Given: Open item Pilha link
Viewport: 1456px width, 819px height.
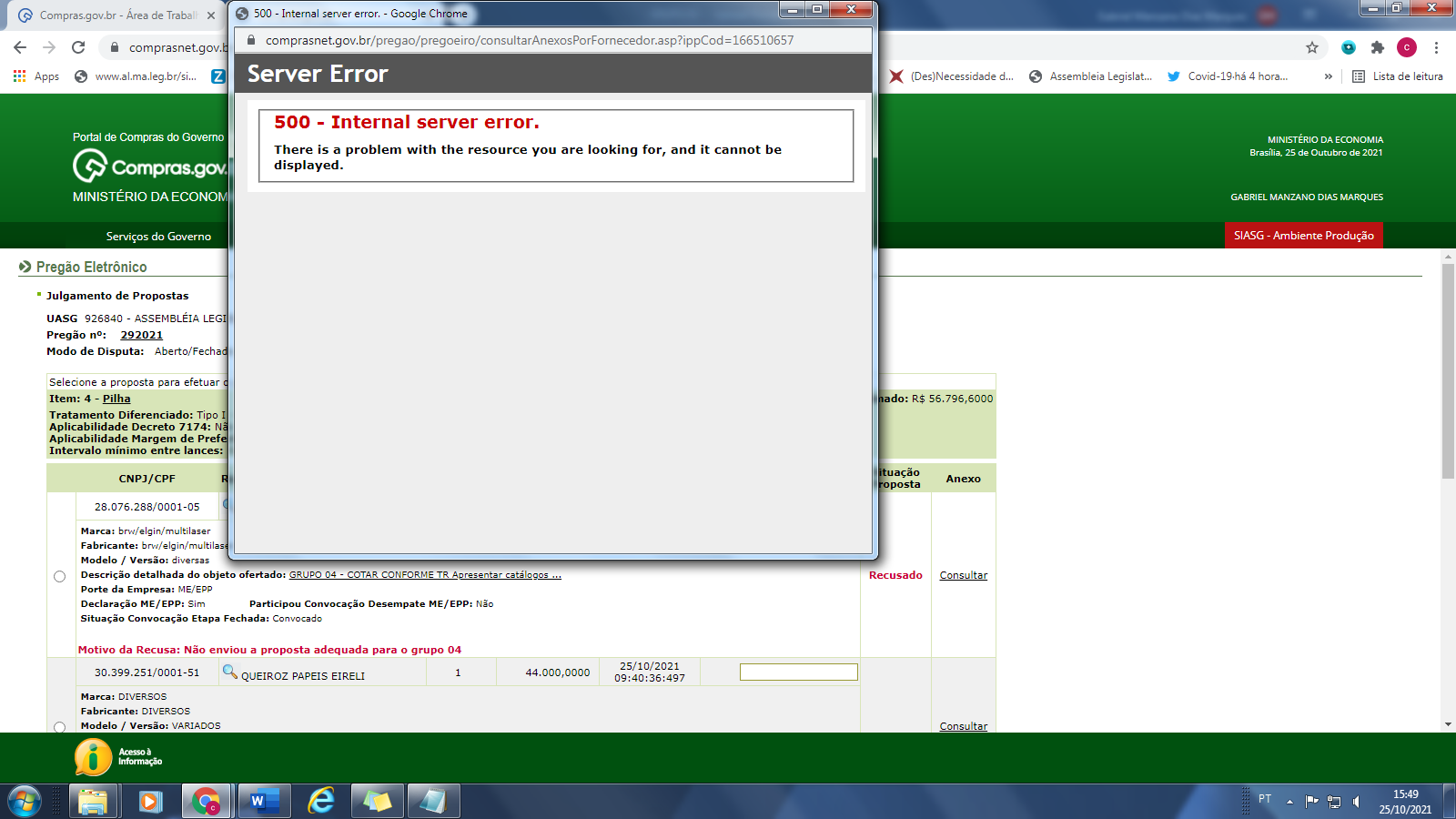Looking at the screenshot, I should pyautogui.click(x=116, y=399).
